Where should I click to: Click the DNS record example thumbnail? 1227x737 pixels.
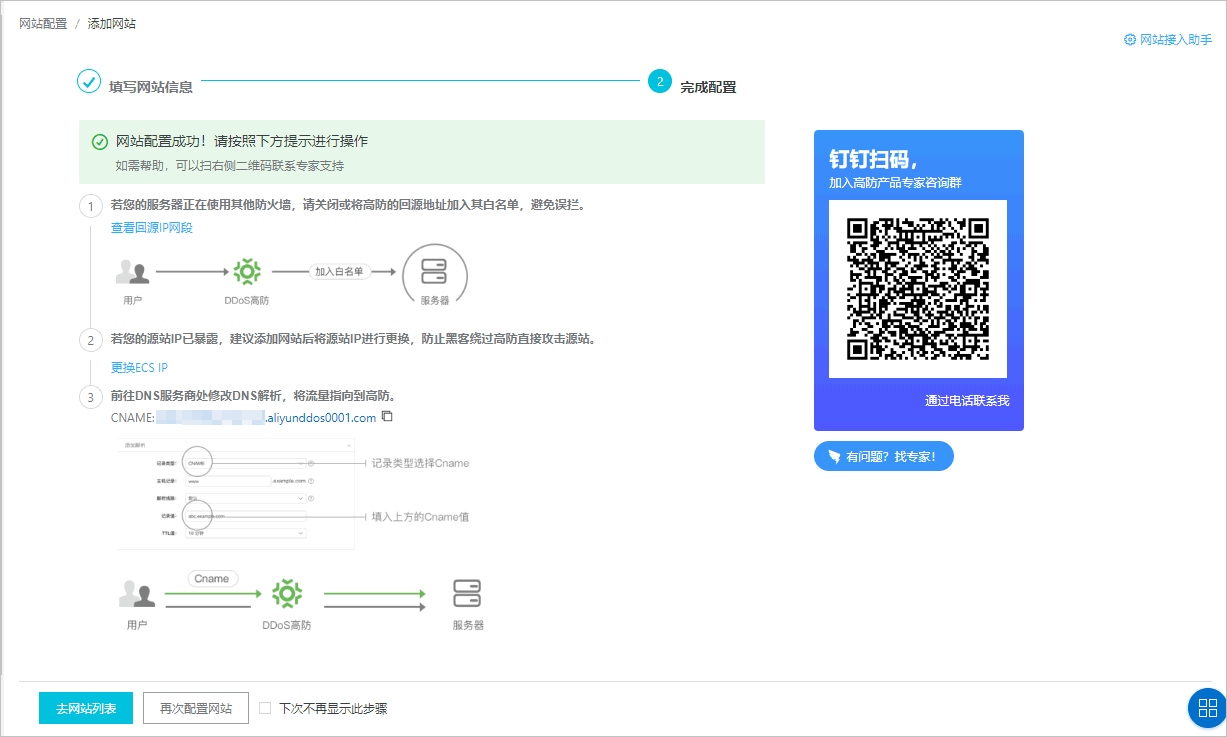[x=236, y=493]
